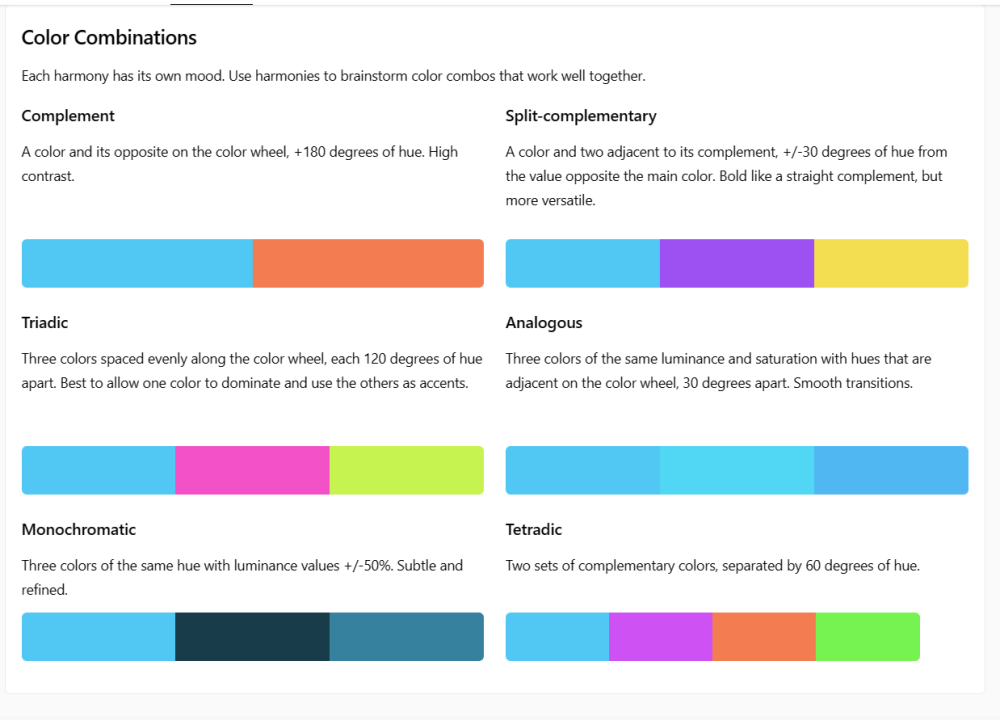Click the Color Combinations heading
The height and width of the screenshot is (720, 1000).
point(109,38)
